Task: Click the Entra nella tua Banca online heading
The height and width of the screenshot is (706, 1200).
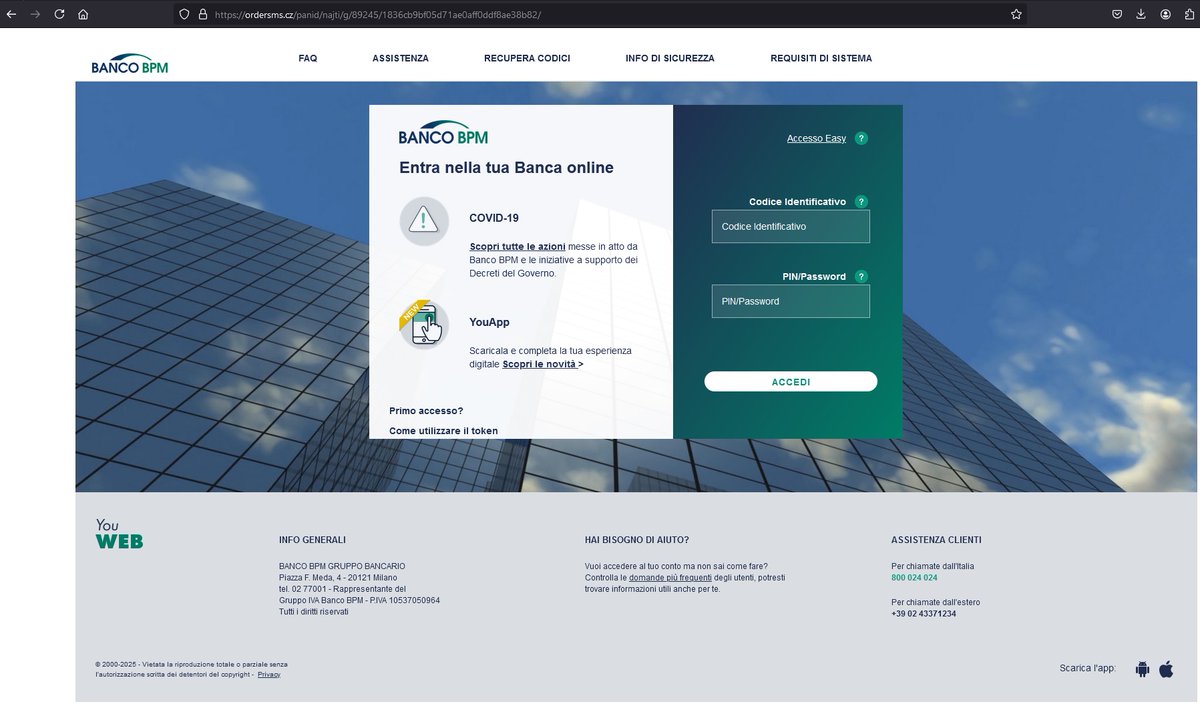Action: (506, 168)
